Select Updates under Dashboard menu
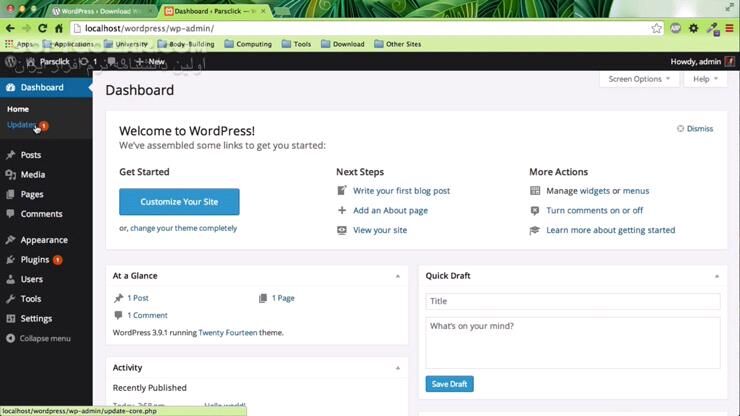The width and height of the screenshot is (740, 416). coord(21,125)
